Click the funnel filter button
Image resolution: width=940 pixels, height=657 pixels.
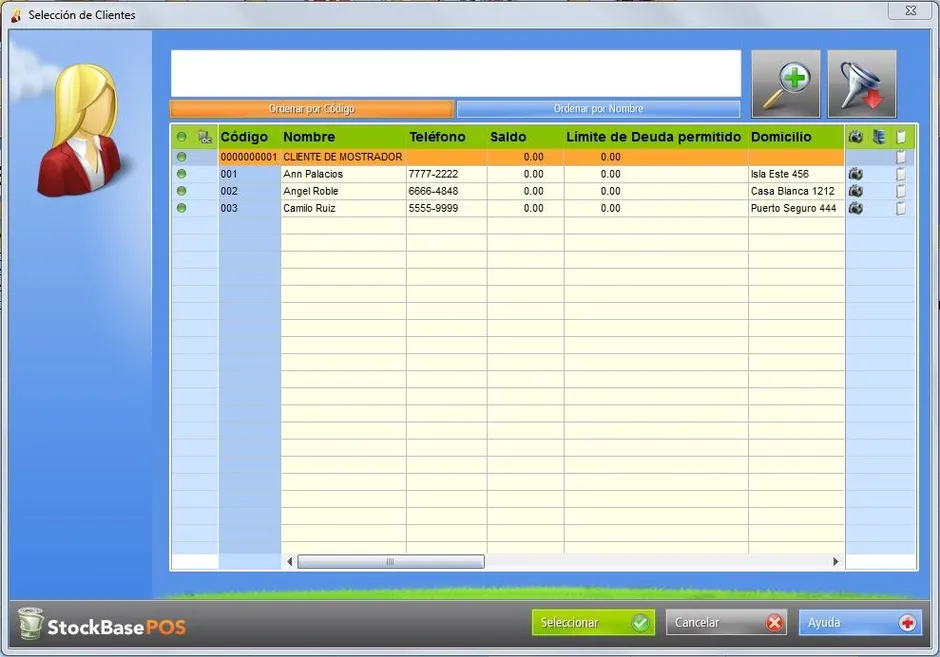(x=862, y=84)
